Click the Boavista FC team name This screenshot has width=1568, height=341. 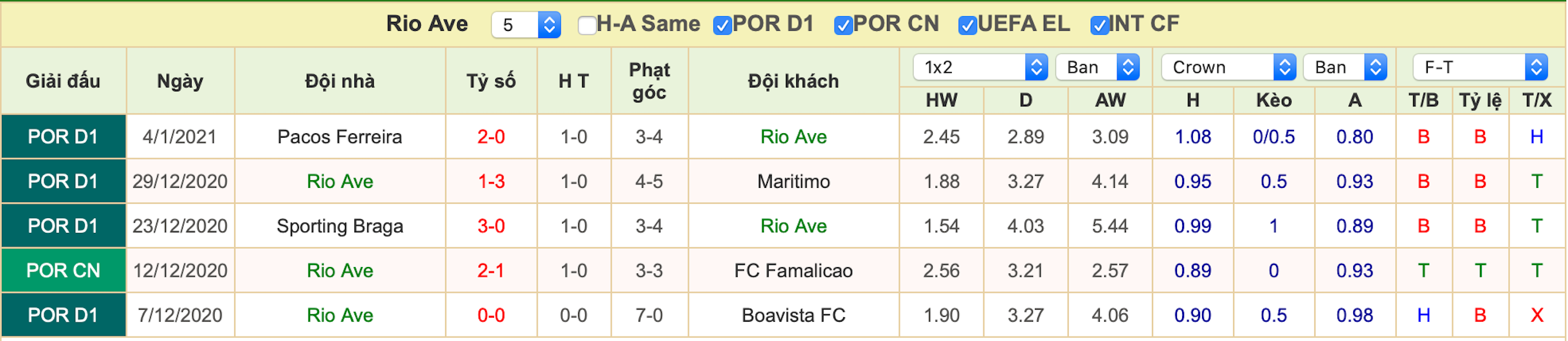point(793,315)
